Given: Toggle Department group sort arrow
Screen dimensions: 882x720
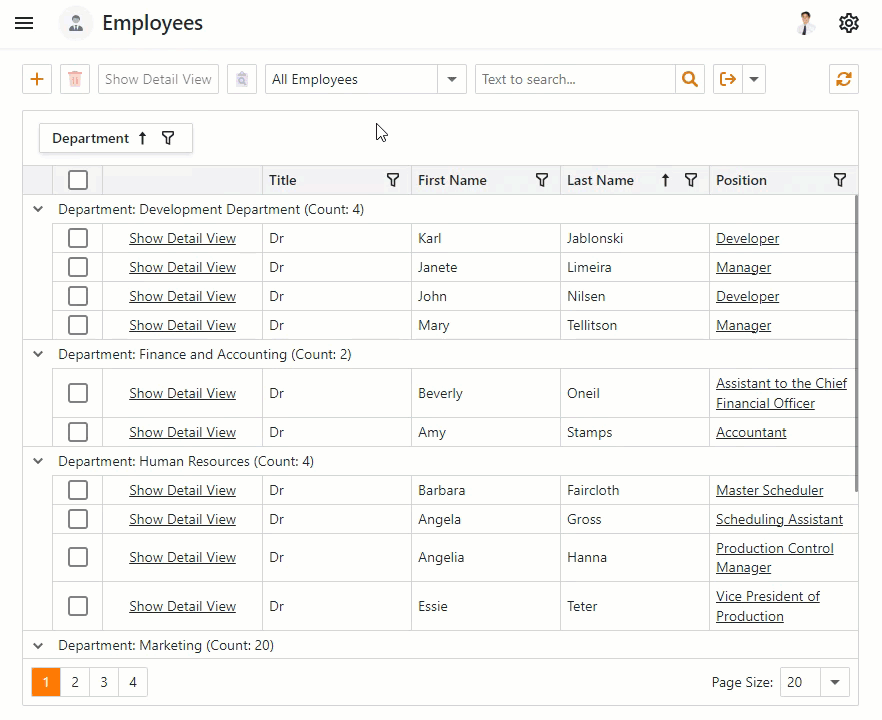Looking at the screenshot, I should pyautogui.click(x=143, y=138).
